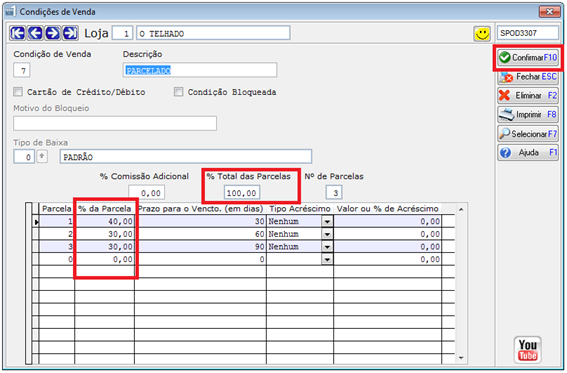Click the Nº de Parcelas field
This screenshot has width=567, height=373.
pyautogui.click(x=334, y=193)
